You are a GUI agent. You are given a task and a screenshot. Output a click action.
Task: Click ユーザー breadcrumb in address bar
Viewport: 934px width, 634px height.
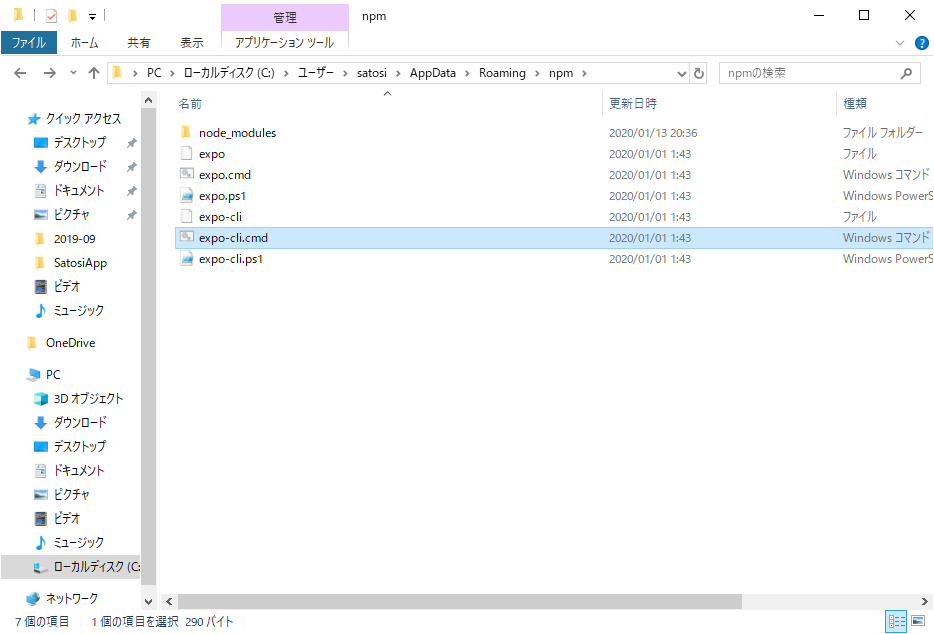pyautogui.click(x=316, y=73)
